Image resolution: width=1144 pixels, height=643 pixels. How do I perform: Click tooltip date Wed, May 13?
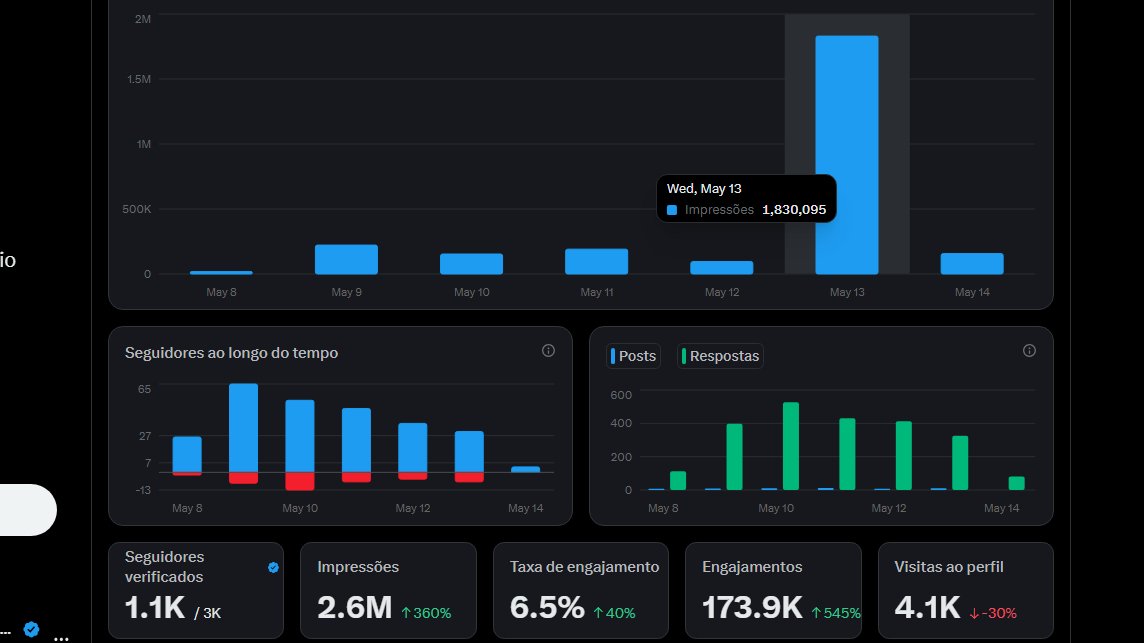pyautogui.click(x=704, y=189)
